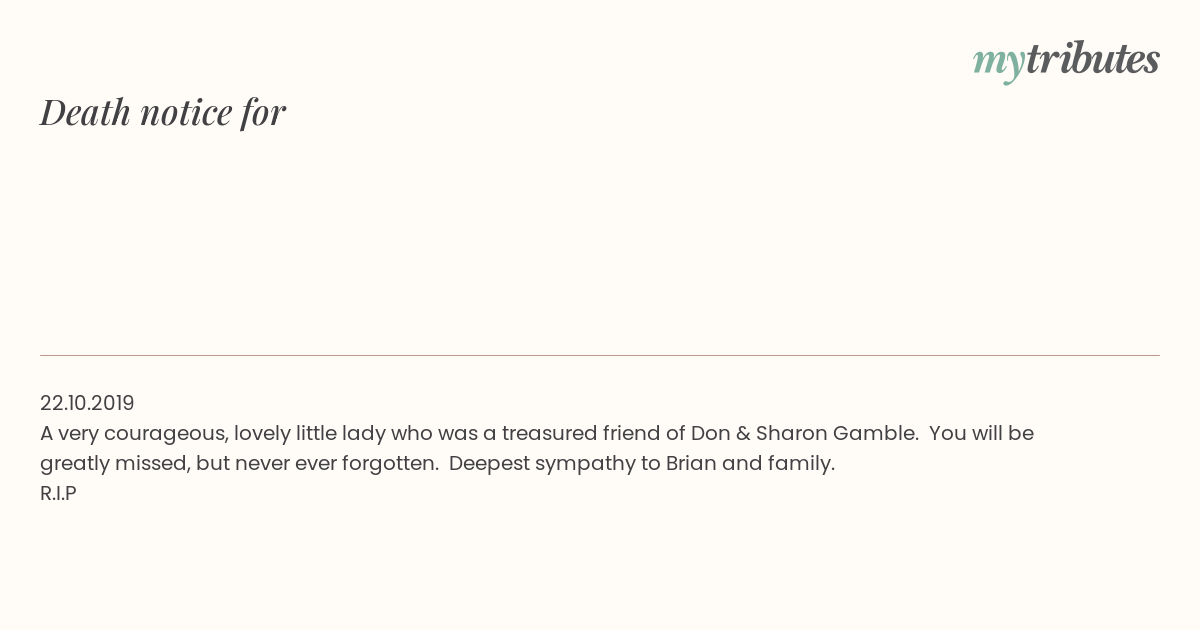Image resolution: width=1200 pixels, height=630 pixels.
Task: Select the word "Death" in the heading
Action: coord(86,112)
